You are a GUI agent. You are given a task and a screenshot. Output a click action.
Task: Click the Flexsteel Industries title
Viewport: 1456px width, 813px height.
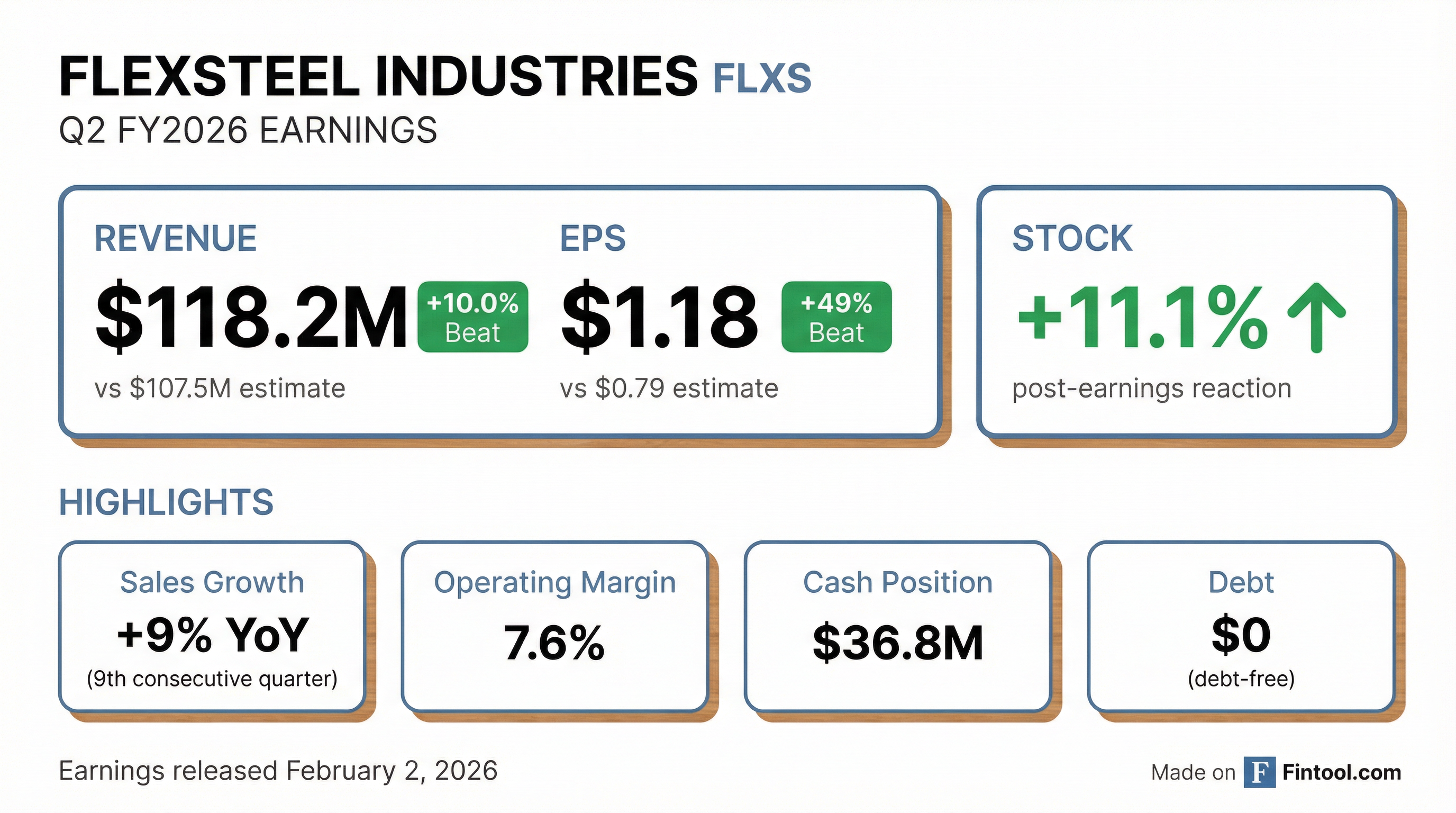(378, 77)
